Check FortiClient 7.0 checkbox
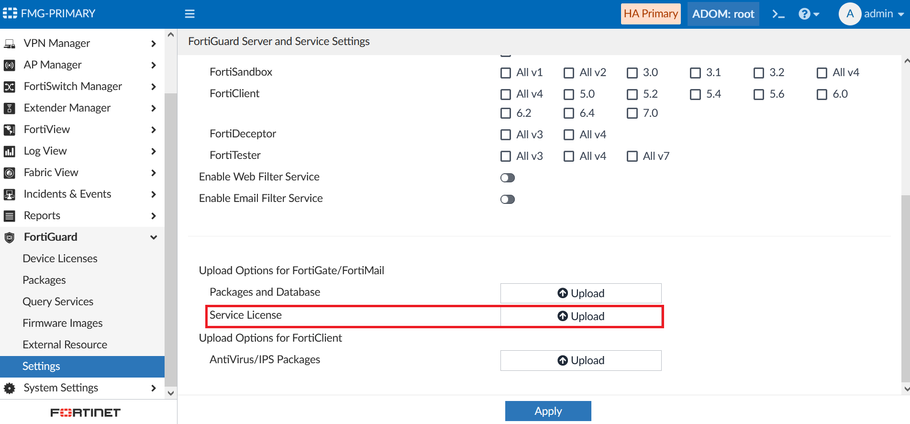 pyautogui.click(x=633, y=114)
